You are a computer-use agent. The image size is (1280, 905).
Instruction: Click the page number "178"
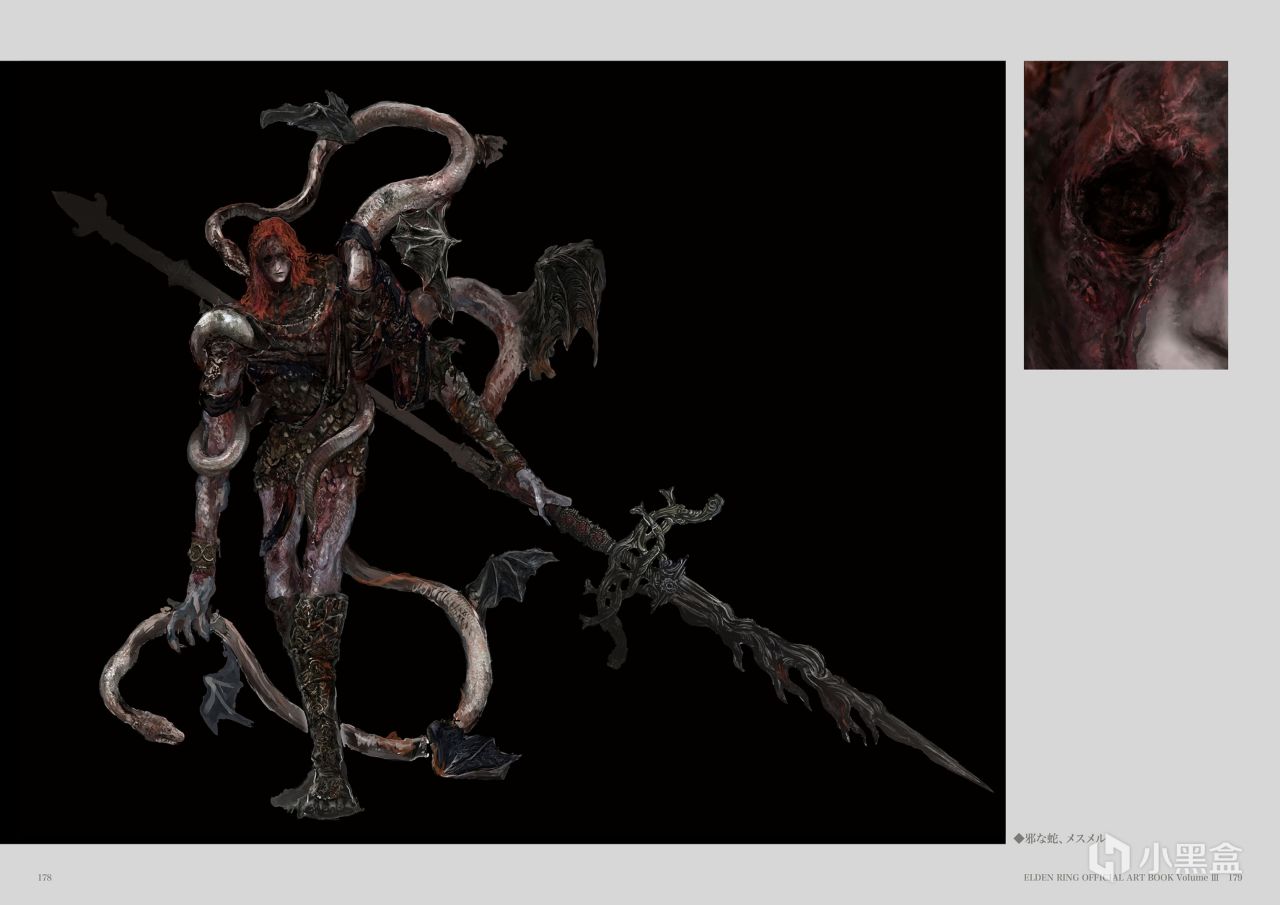pyautogui.click(x=44, y=878)
